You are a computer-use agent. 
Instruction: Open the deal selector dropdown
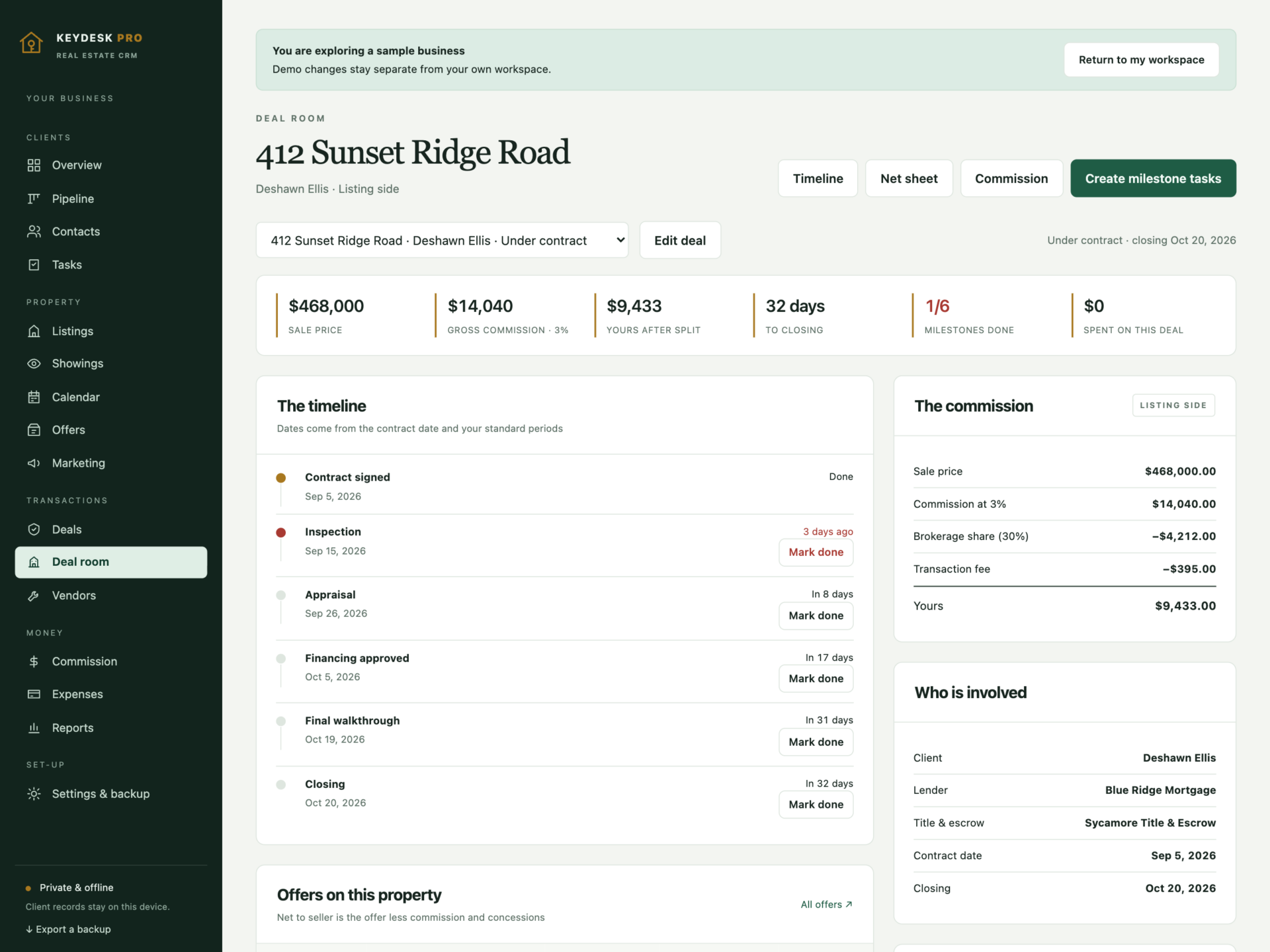(x=442, y=240)
